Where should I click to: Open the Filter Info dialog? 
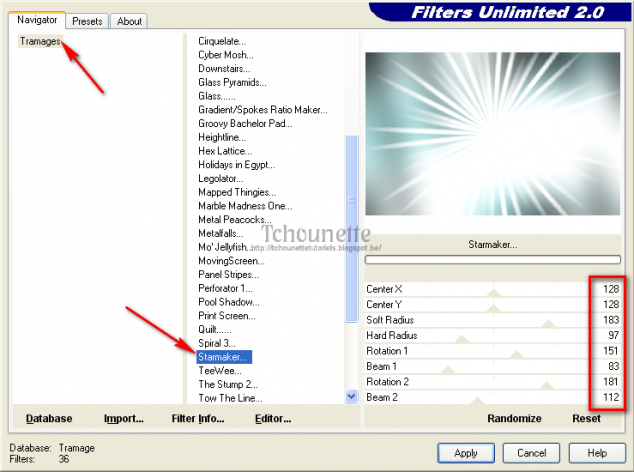[197, 419]
